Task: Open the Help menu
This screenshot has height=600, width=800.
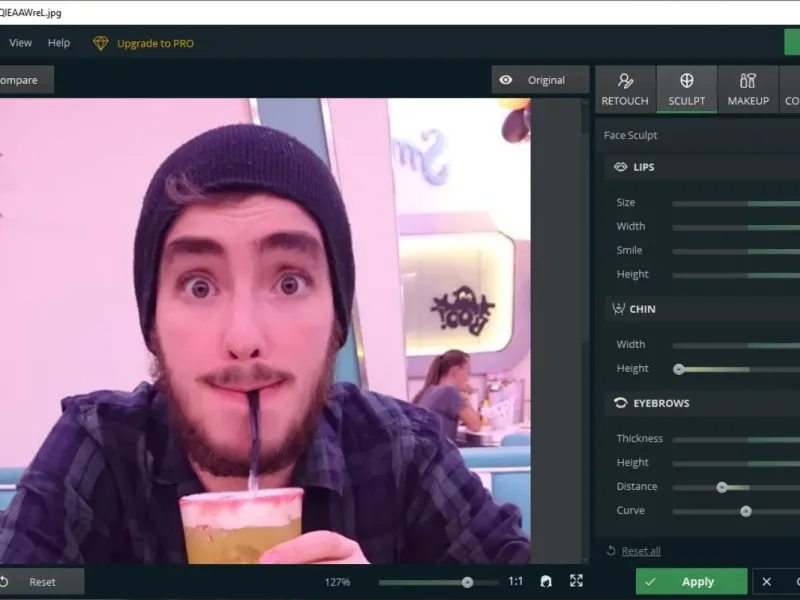Action: tap(59, 43)
